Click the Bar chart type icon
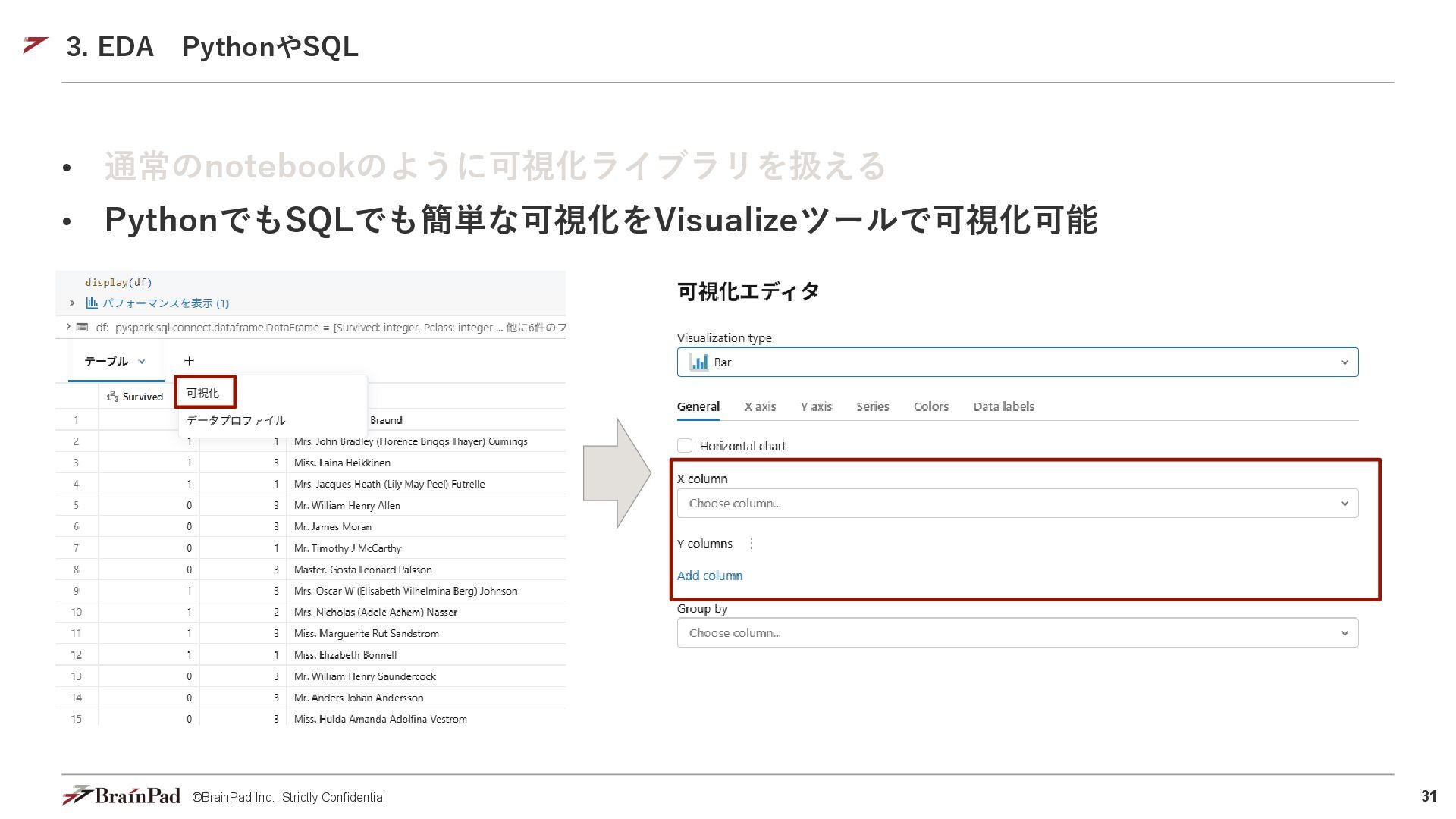Image resolution: width=1456 pixels, height=819 pixels. 698,362
